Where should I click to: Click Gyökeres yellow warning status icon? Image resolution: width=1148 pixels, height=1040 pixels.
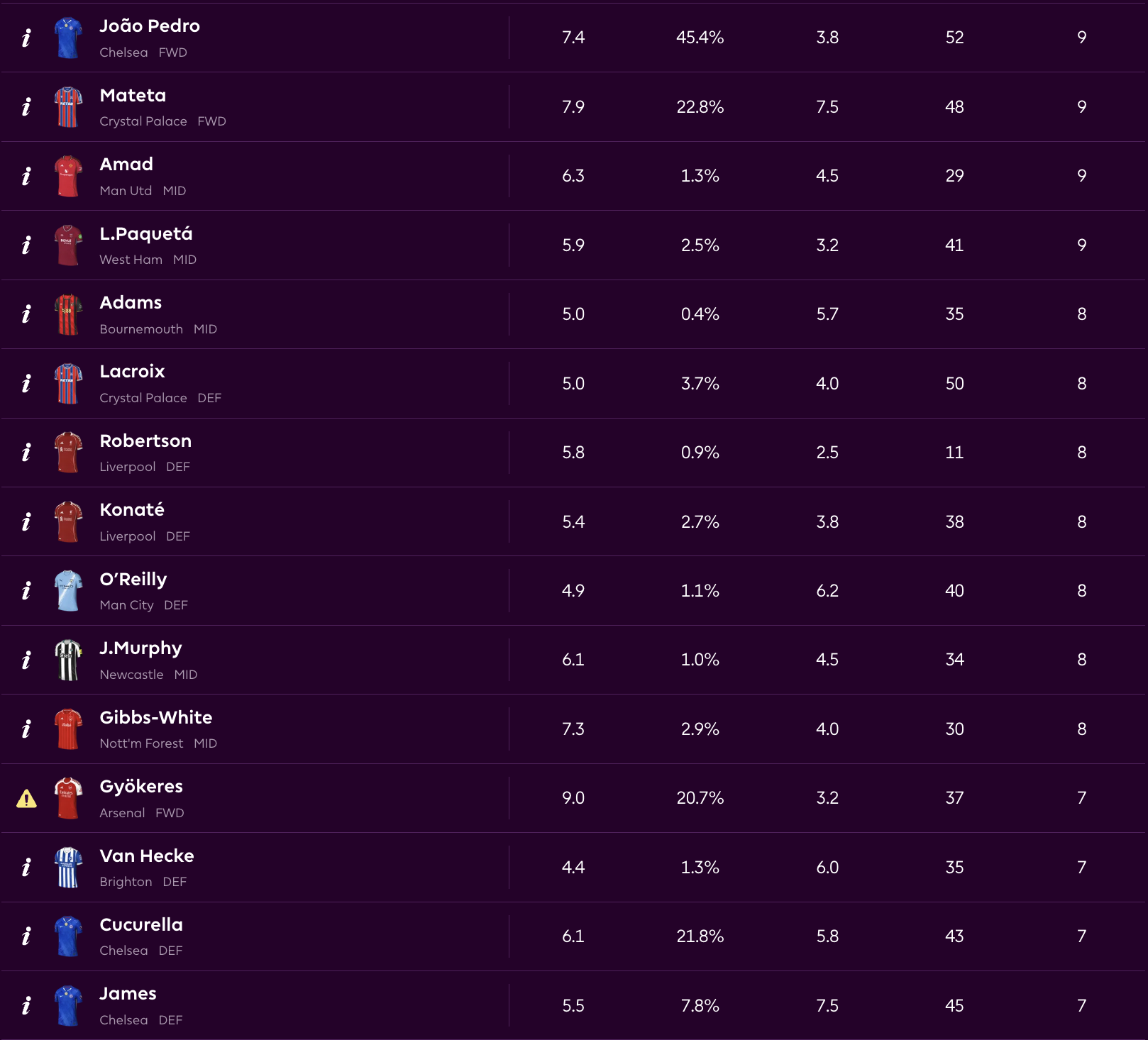(x=26, y=799)
